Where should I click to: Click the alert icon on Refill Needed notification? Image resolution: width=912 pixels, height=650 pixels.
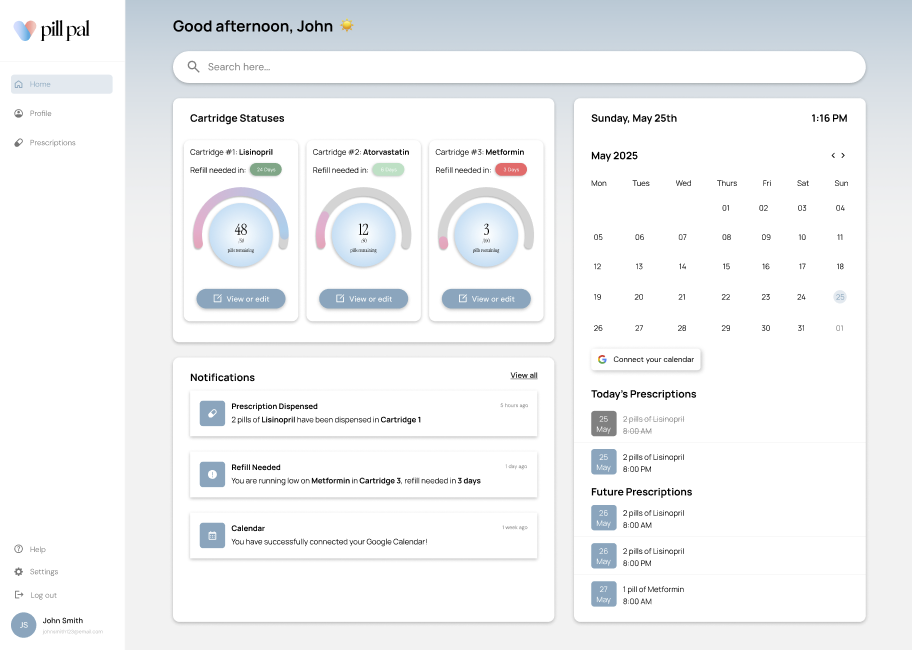coord(212,474)
